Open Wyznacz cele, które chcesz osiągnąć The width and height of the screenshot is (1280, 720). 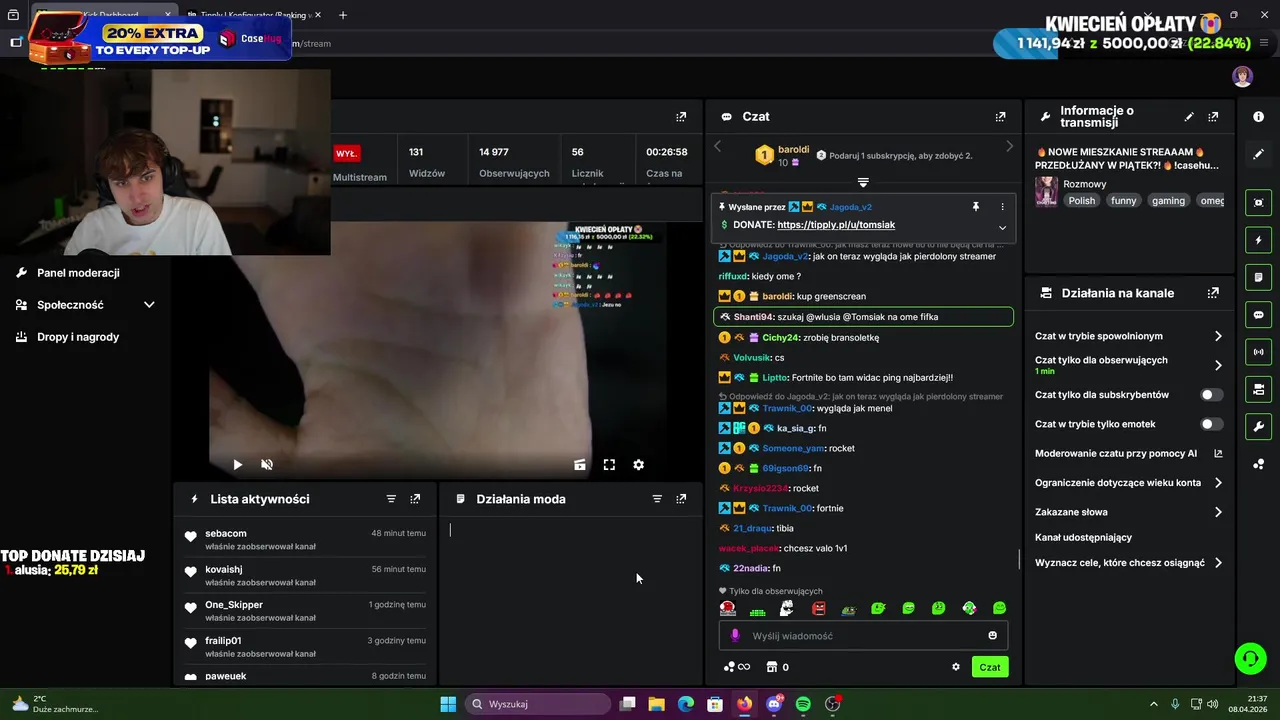[1128, 563]
